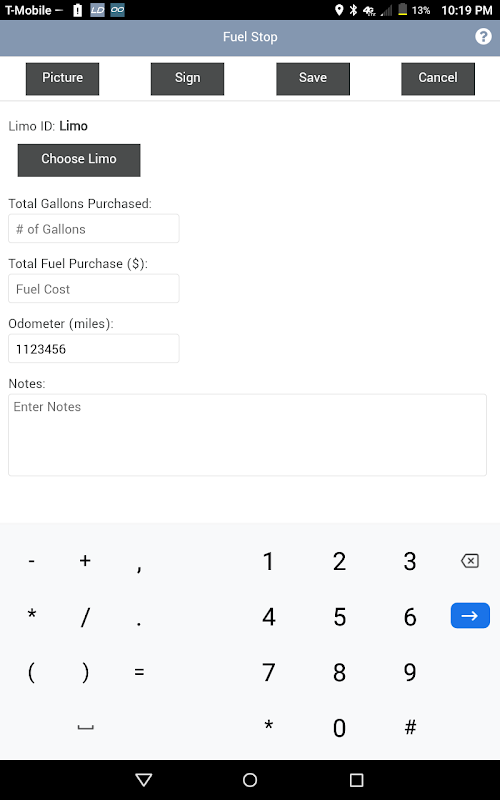This screenshot has width=500, height=800.
Task: Focus the Fuel Cost field
Action: (94, 289)
